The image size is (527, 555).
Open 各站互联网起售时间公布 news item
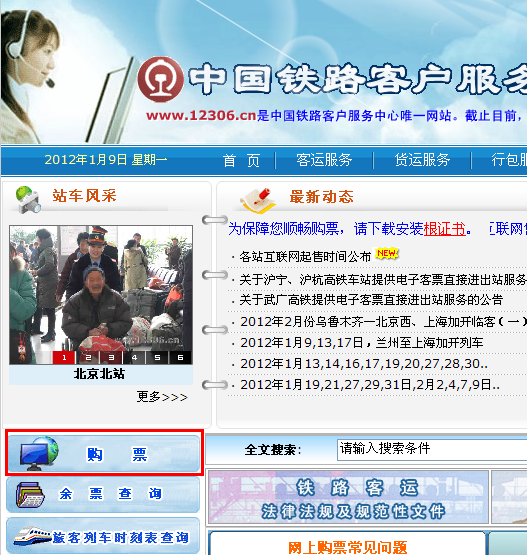pos(305,256)
